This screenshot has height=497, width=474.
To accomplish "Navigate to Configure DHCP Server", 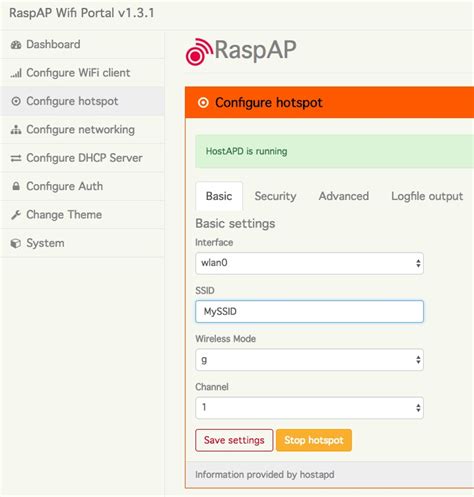I will (x=82, y=158).
